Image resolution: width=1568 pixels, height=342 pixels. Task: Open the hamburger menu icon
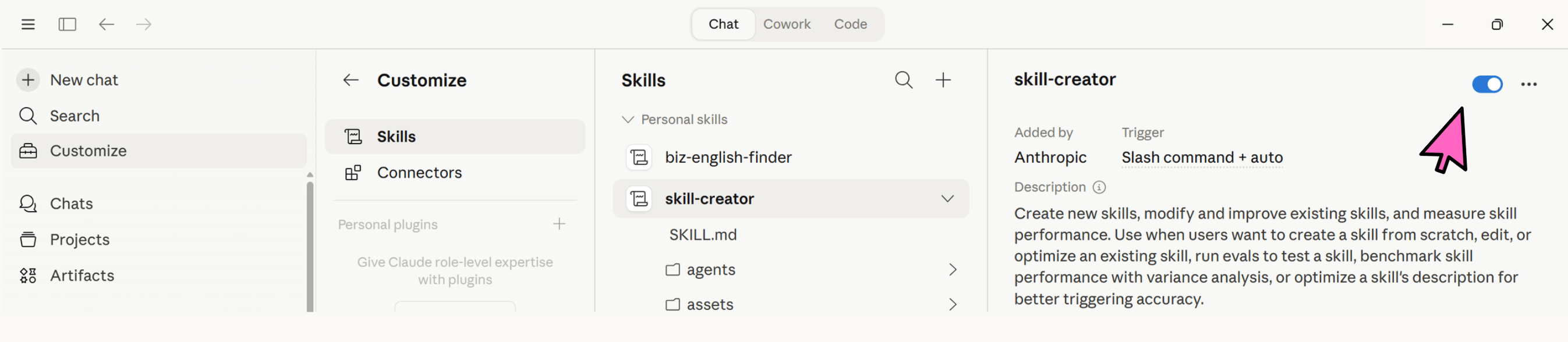pos(28,24)
